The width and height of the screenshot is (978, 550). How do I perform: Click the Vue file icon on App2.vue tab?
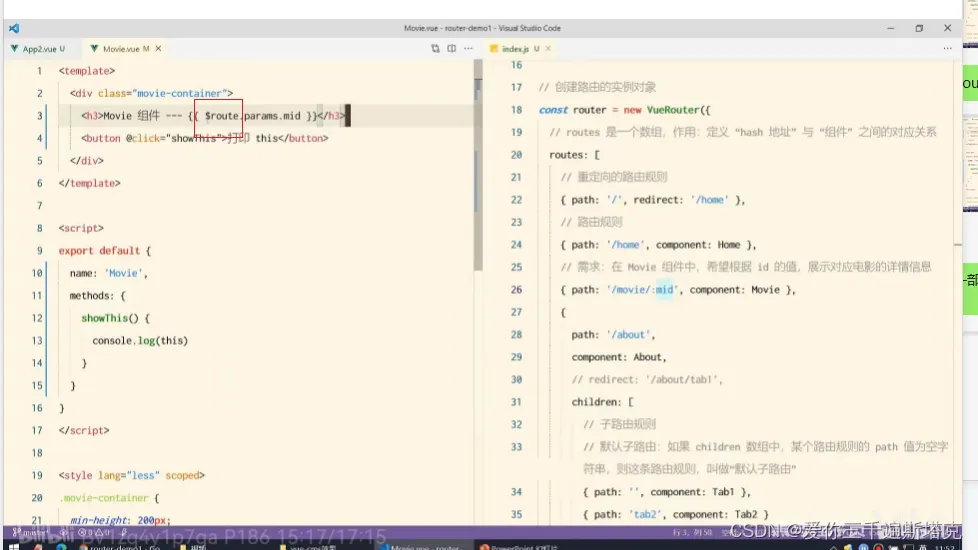14,49
